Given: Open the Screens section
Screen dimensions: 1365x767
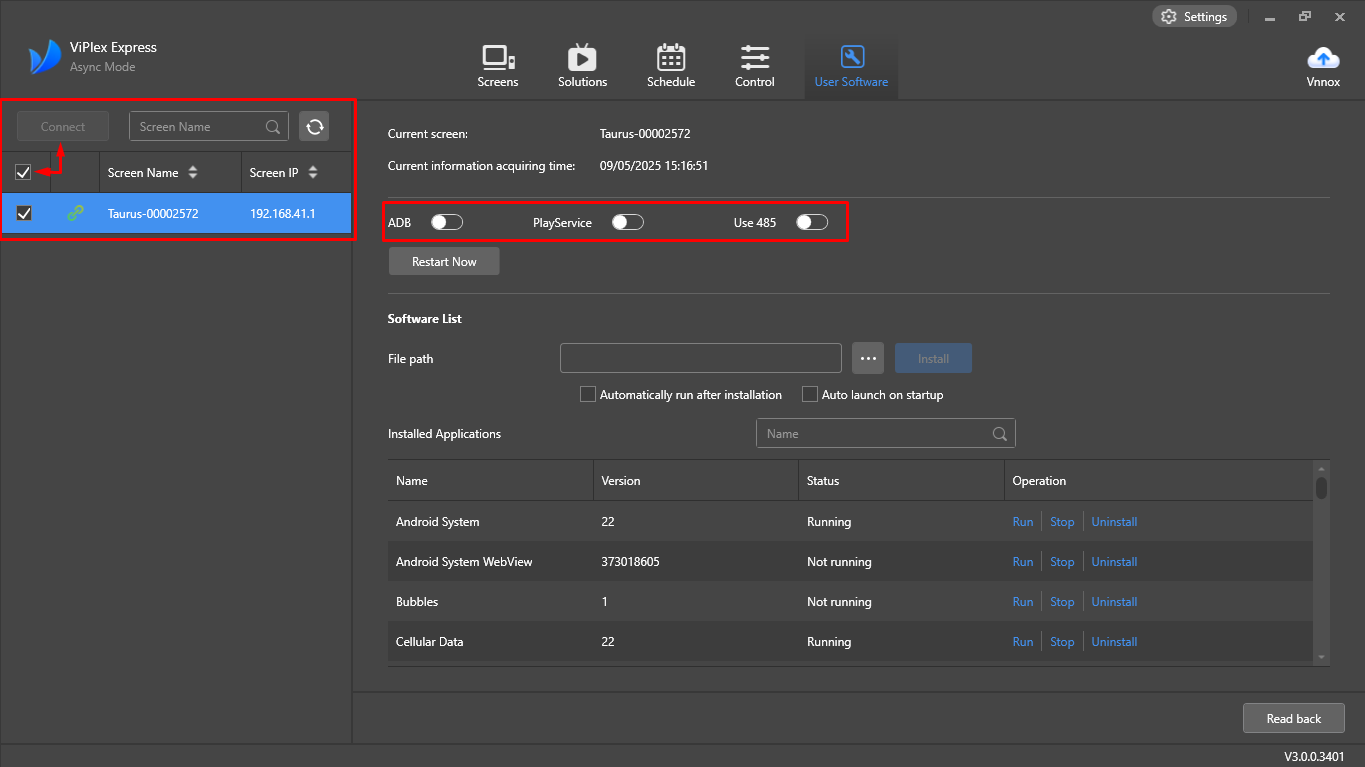Looking at the screenshot, I should [x=498, y=67].
